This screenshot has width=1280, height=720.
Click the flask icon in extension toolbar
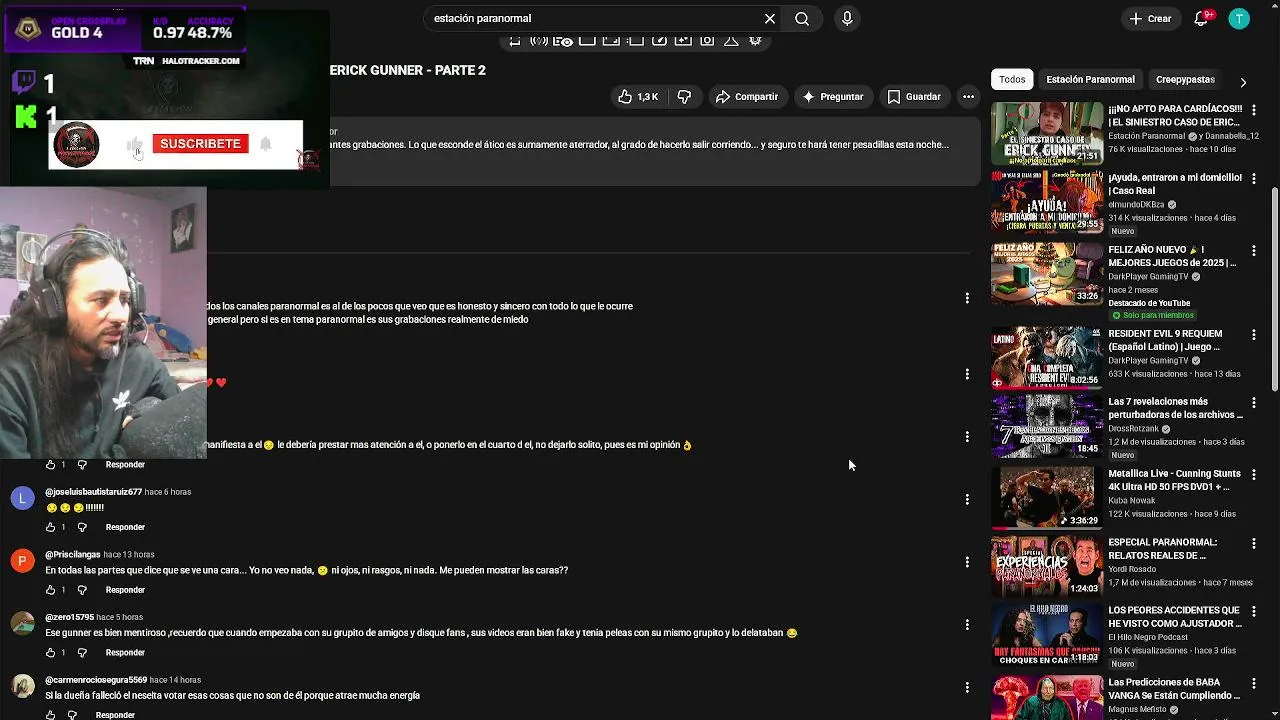click(x=731, y=41)
